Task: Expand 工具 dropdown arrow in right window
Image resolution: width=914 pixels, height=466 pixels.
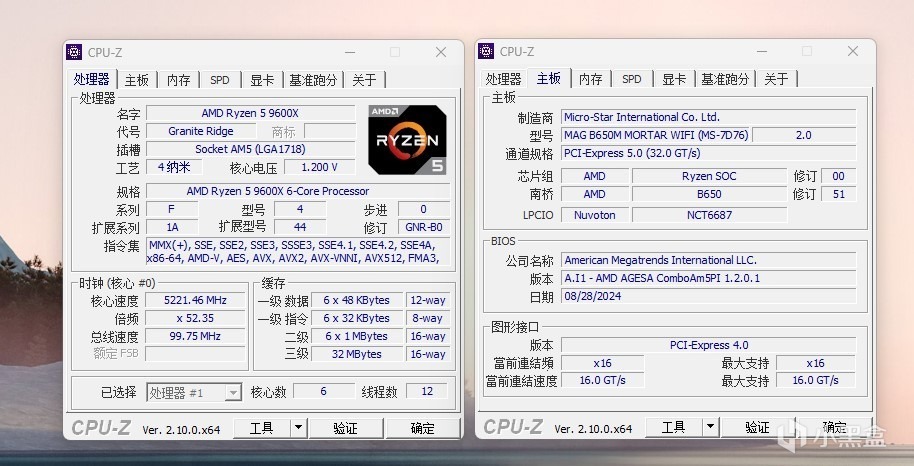Action: pos(711,428)
